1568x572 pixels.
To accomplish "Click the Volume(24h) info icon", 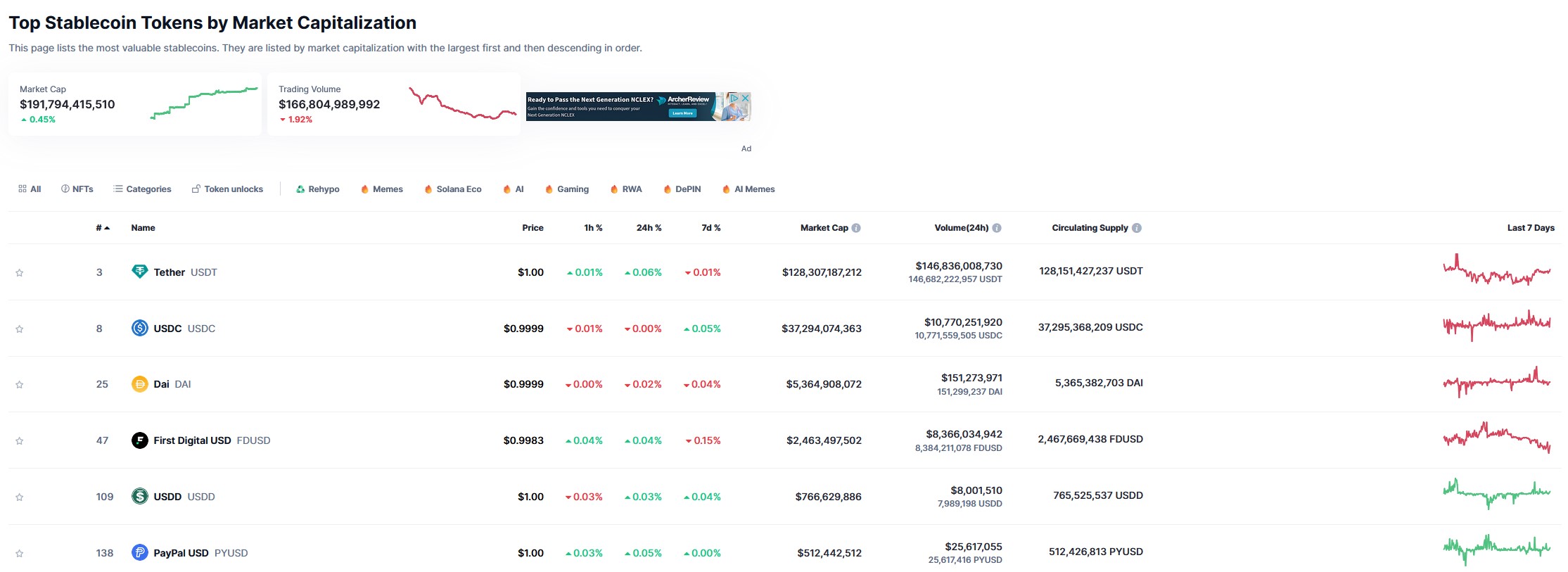I will [x=997, y=228].
